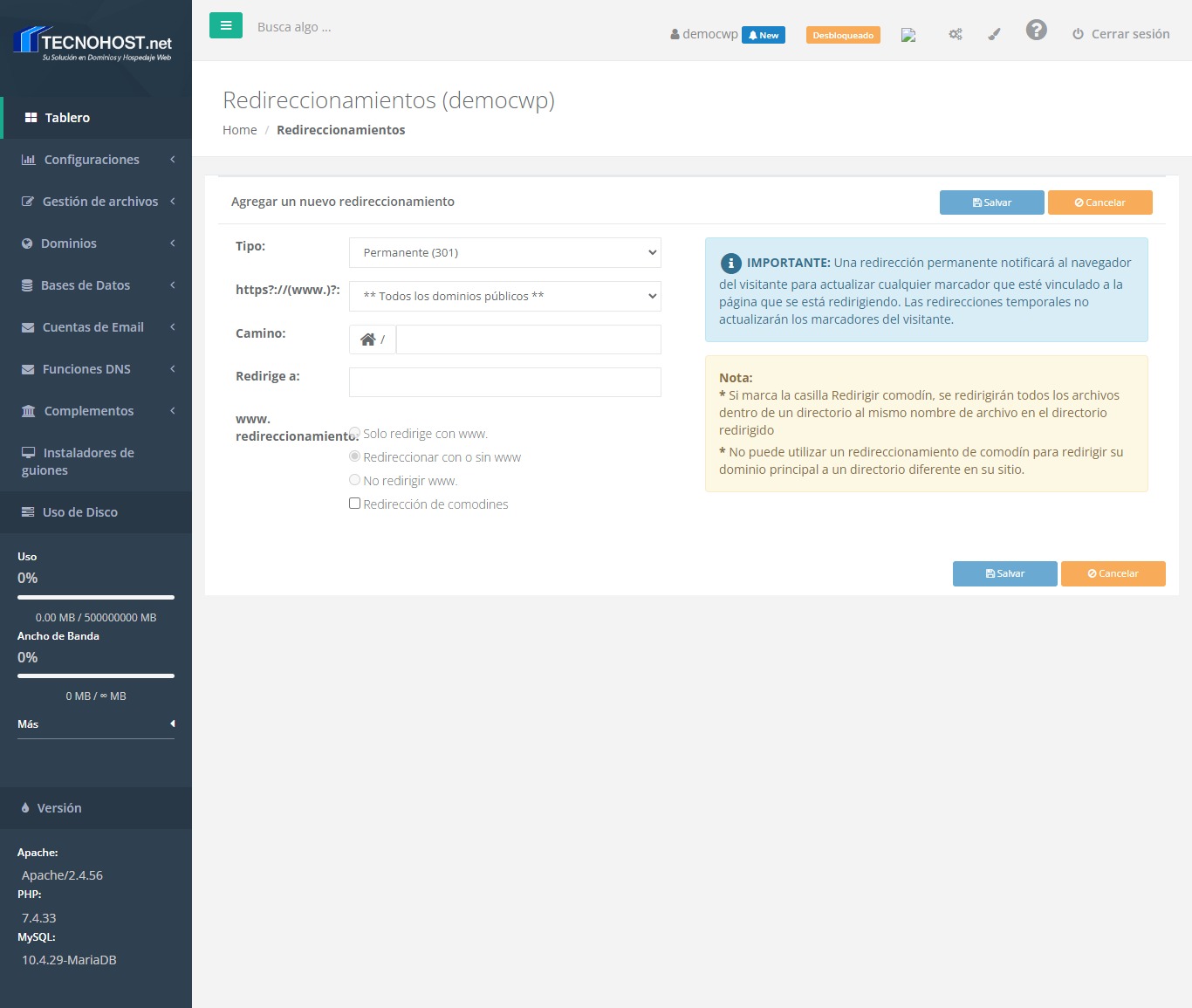Enable the Redirección de comodines checkbox
The height and width of the screenshot is (1008, 1192).
pos(355,504)
